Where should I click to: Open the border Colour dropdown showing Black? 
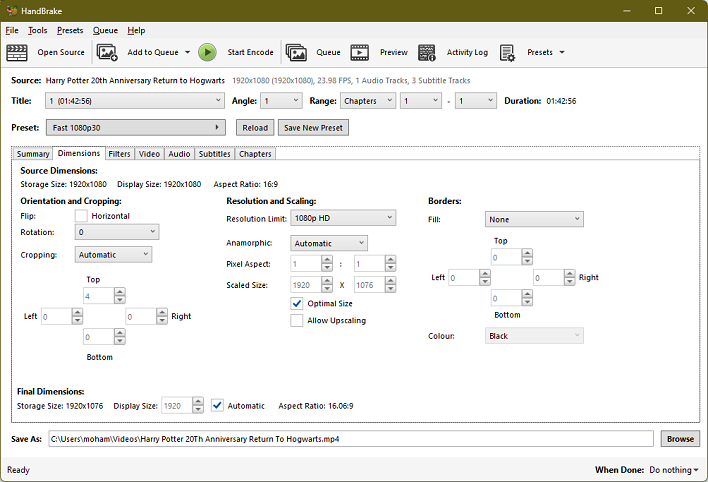click(x=534, y=336)
